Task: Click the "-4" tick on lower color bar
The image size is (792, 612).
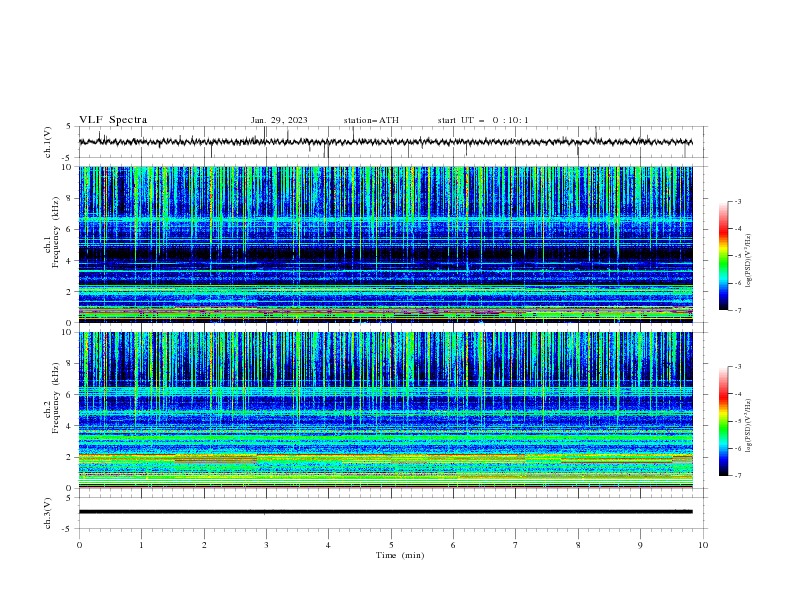Action: click(x=737, y=394)
